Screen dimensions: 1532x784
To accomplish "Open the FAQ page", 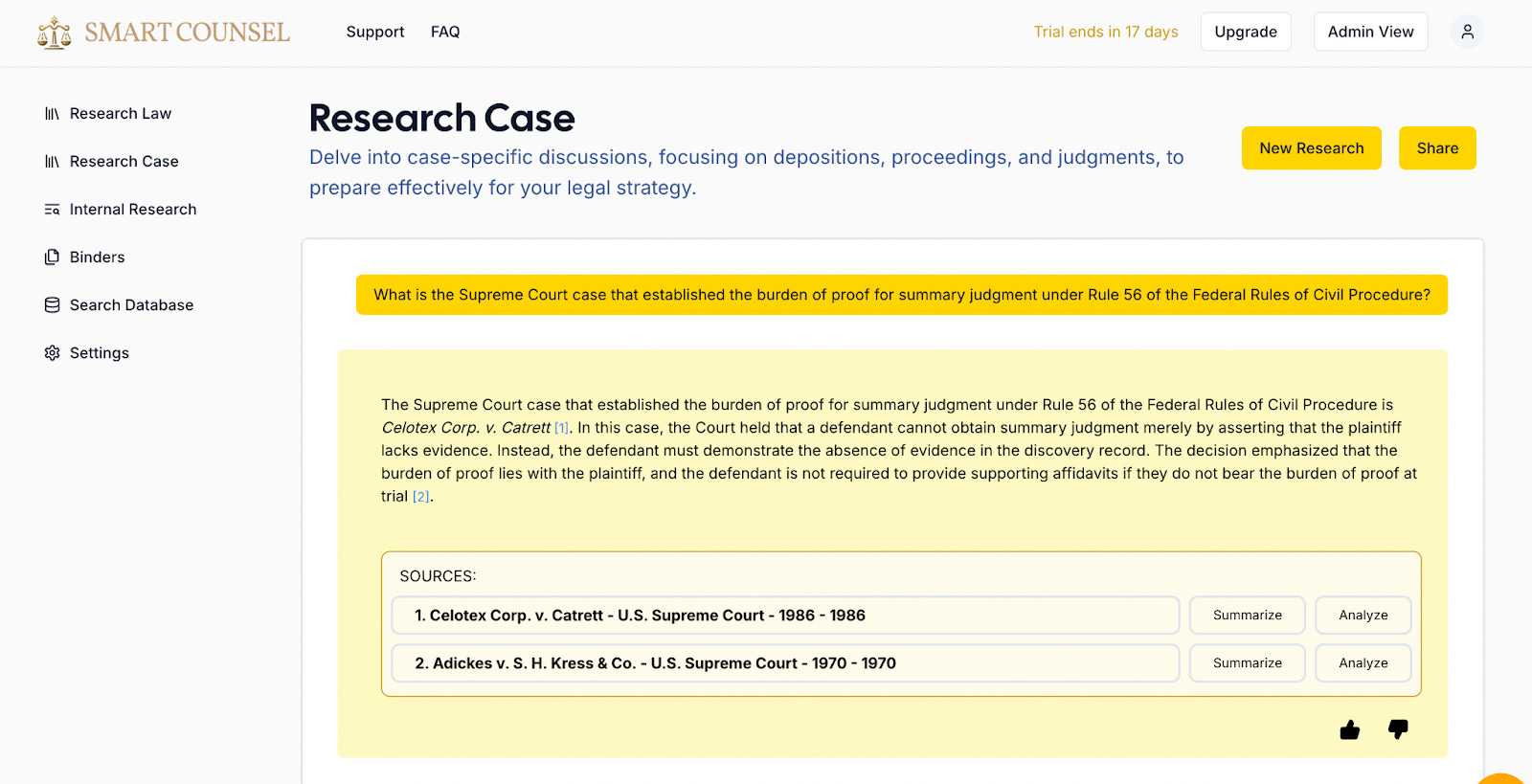I will 445,32.
